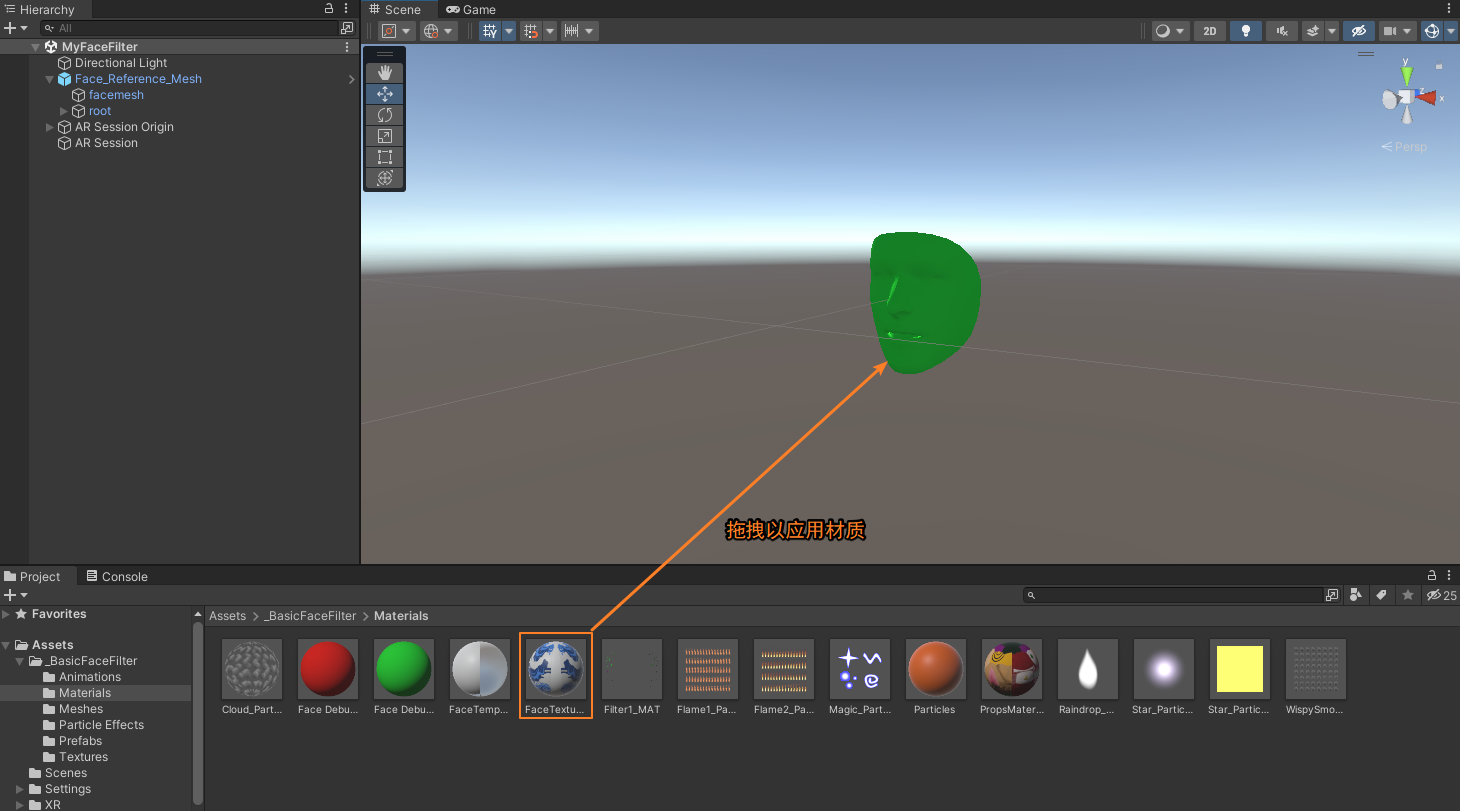Toggle scene visibility of hidden objects

[1359, 31]
